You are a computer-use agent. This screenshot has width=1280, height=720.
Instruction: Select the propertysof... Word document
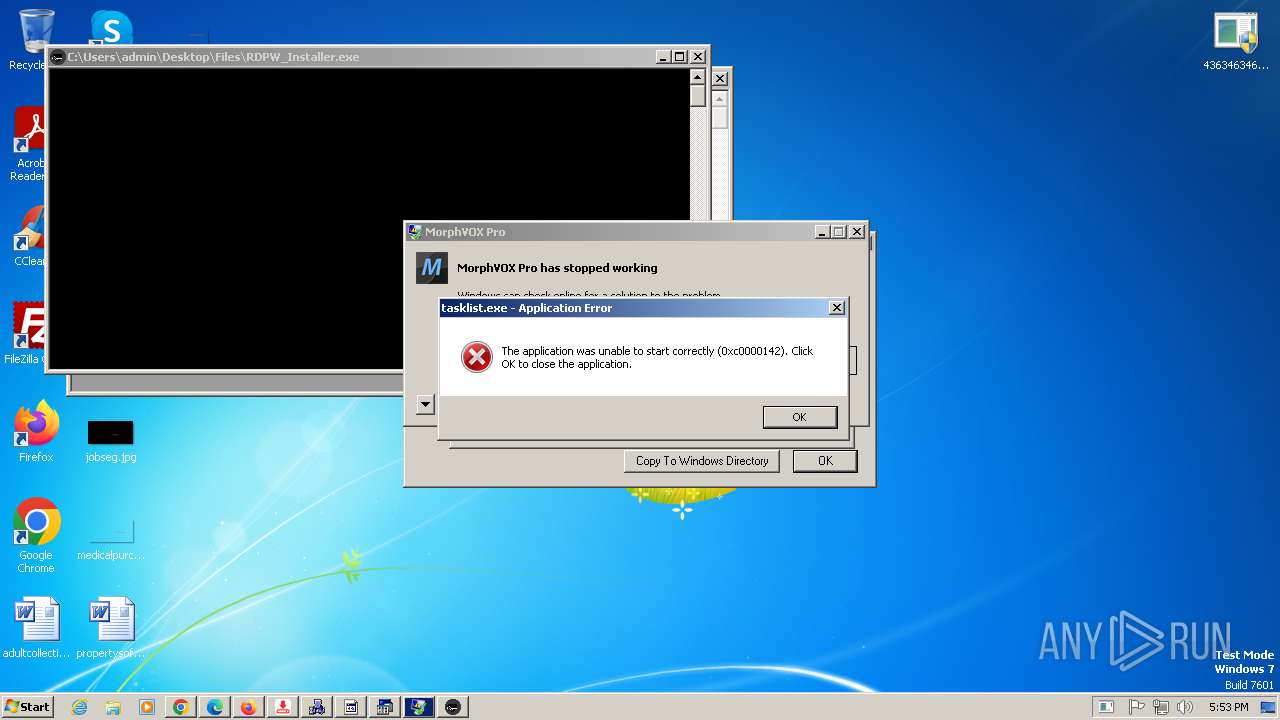[x=111, y=628]
